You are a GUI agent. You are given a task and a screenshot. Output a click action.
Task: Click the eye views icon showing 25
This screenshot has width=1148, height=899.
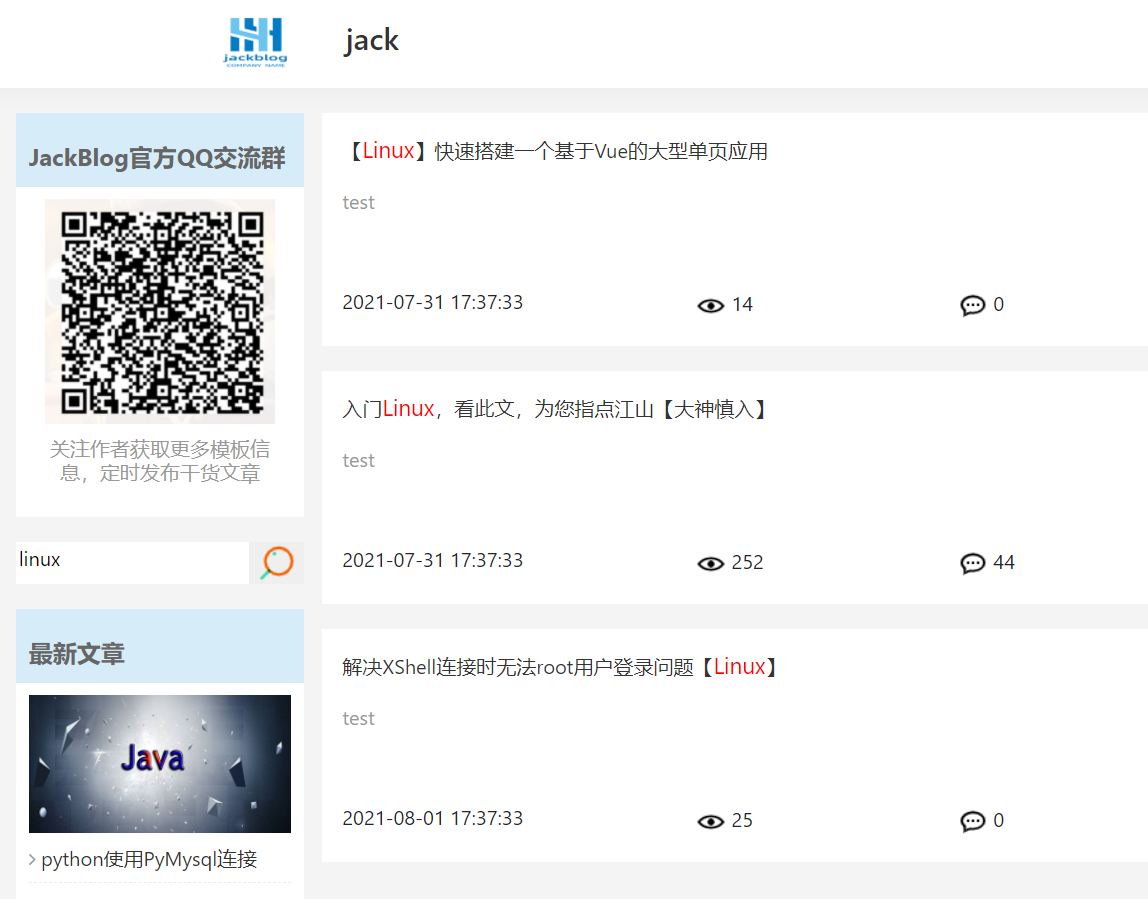tap(710, 821)
